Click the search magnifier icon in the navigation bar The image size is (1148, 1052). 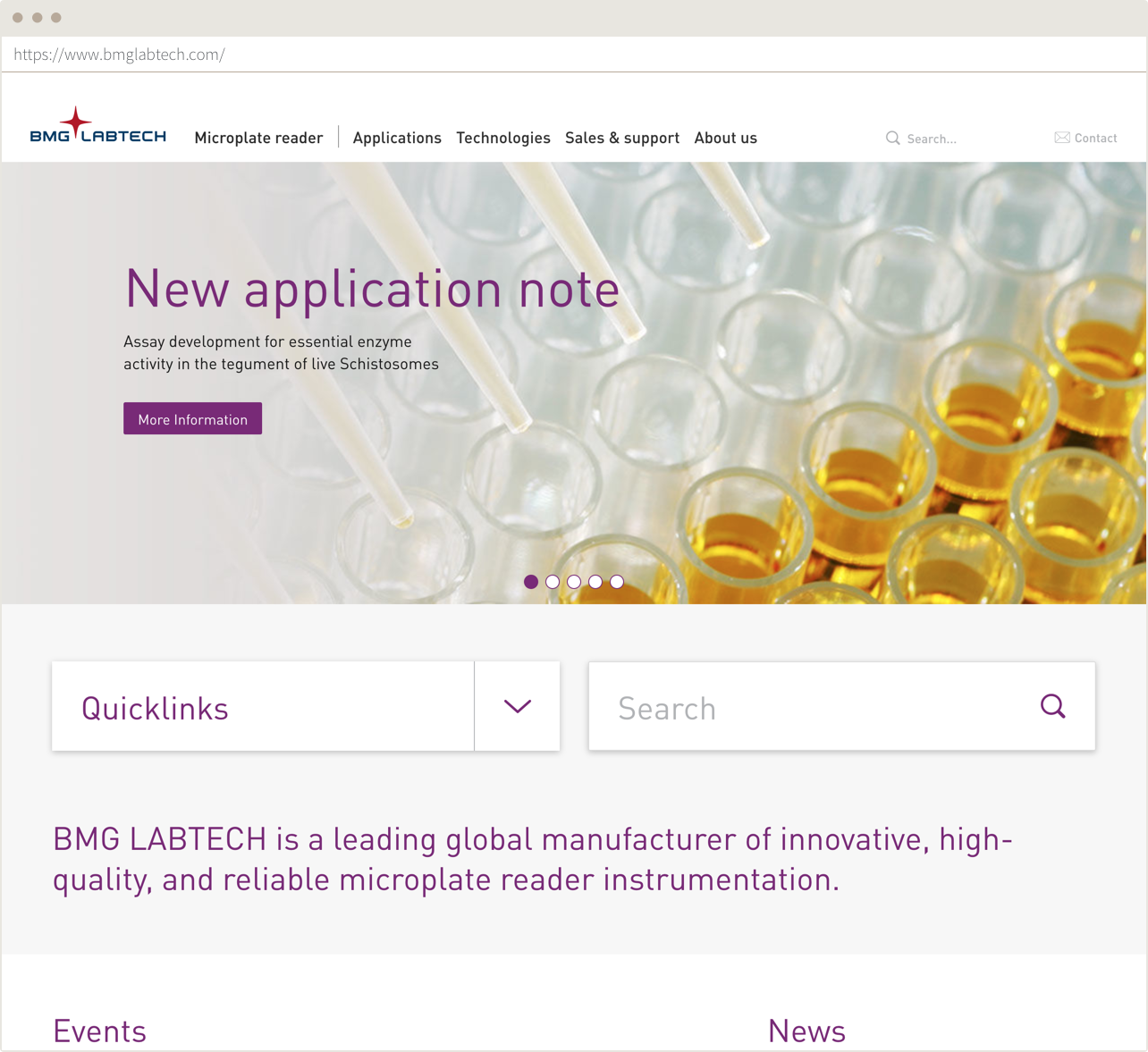tap(893, 139)
